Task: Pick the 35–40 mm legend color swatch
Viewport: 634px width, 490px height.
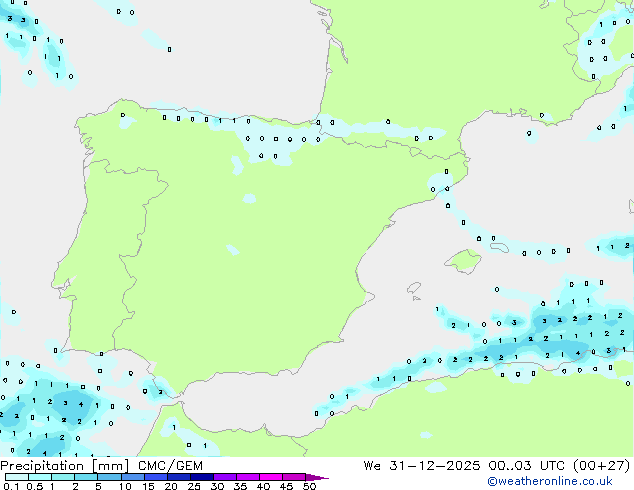Action: 247,477
